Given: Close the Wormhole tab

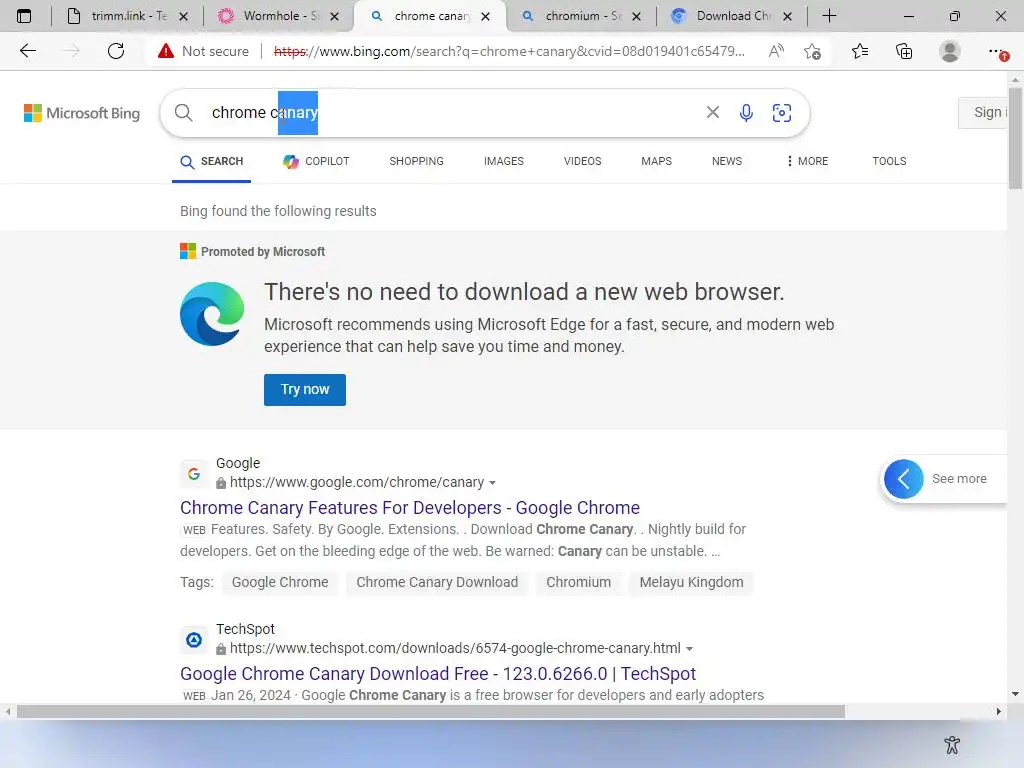Looking at the screenshot, I should [334, 16].
